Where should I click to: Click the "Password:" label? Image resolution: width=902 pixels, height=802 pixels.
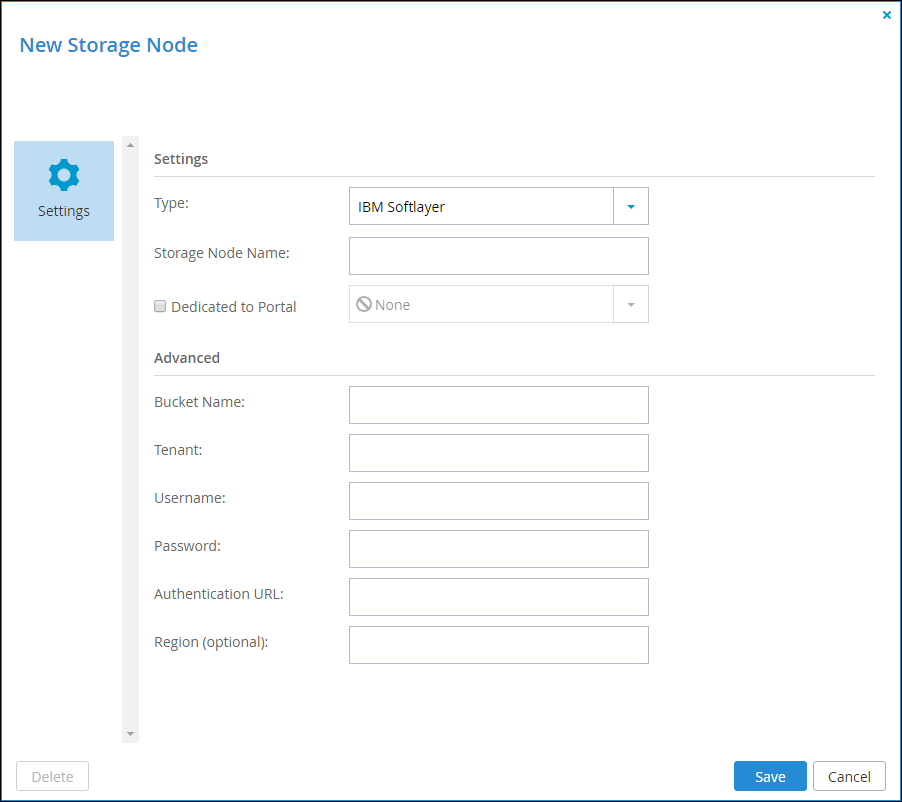188,546
